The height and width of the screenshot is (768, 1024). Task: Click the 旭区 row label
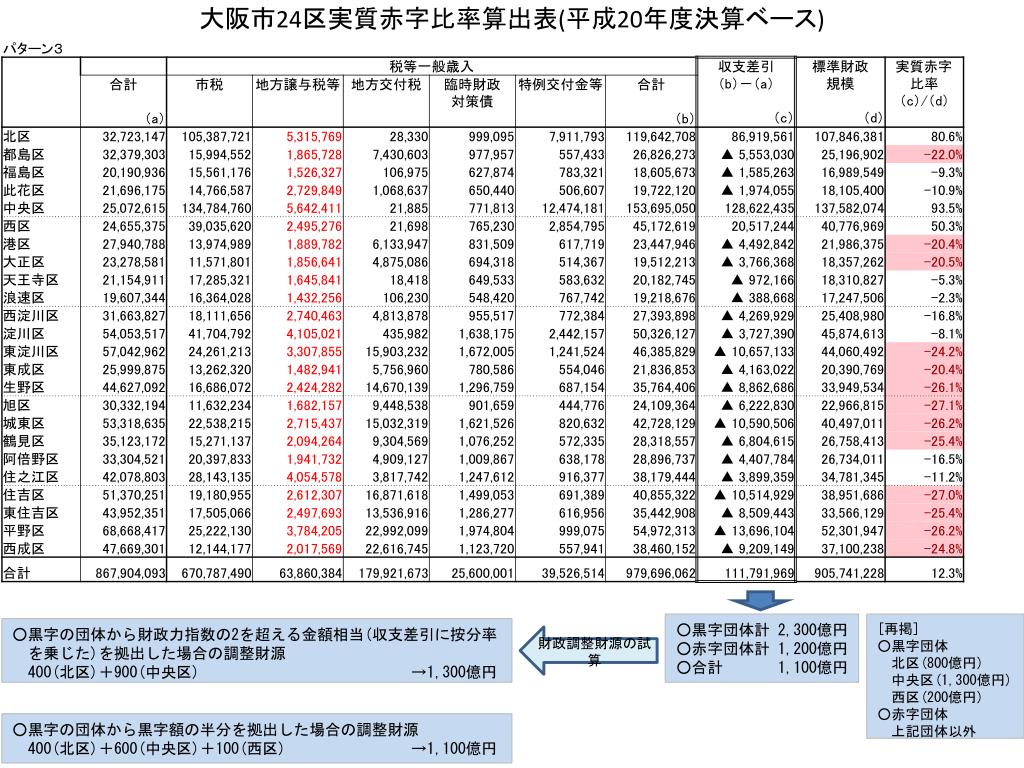pos(17,405)
